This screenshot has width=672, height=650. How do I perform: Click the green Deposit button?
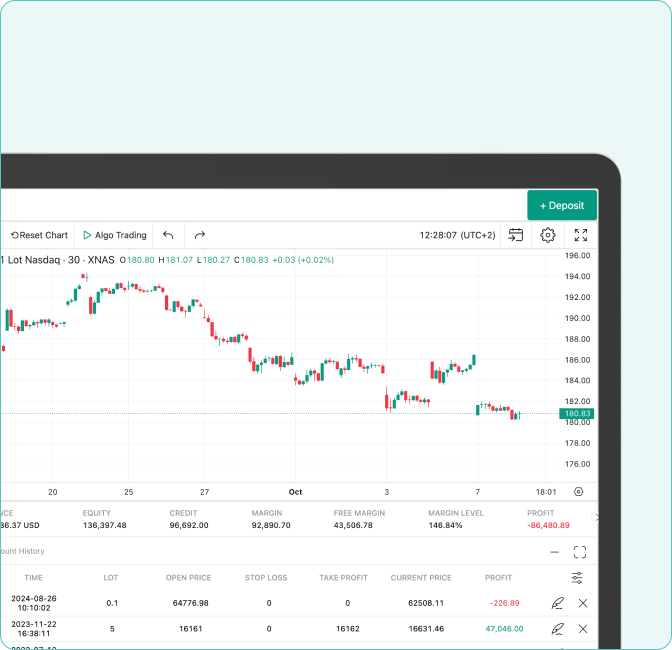pos(562,205)
